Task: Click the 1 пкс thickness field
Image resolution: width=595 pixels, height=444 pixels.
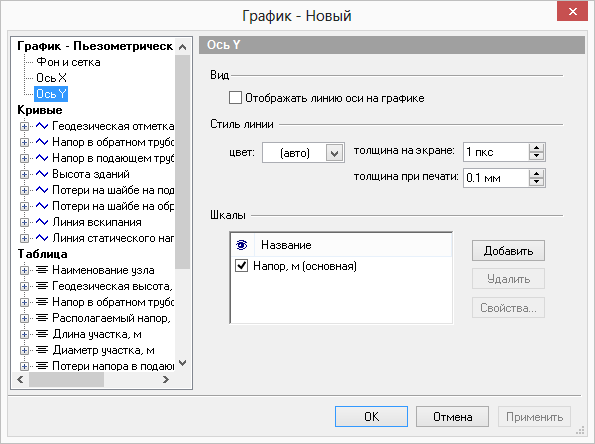Action: pos(496,152)
